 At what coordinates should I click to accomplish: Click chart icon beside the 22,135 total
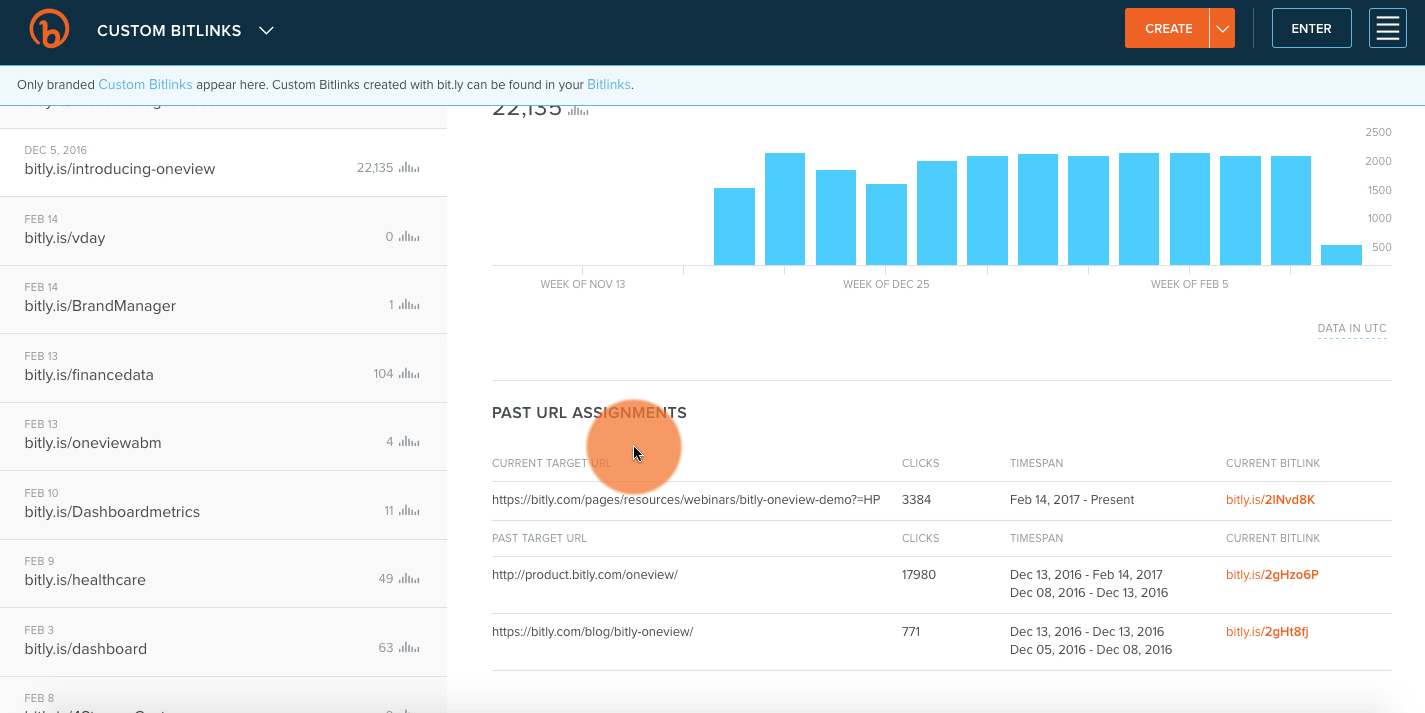point(578,110)
